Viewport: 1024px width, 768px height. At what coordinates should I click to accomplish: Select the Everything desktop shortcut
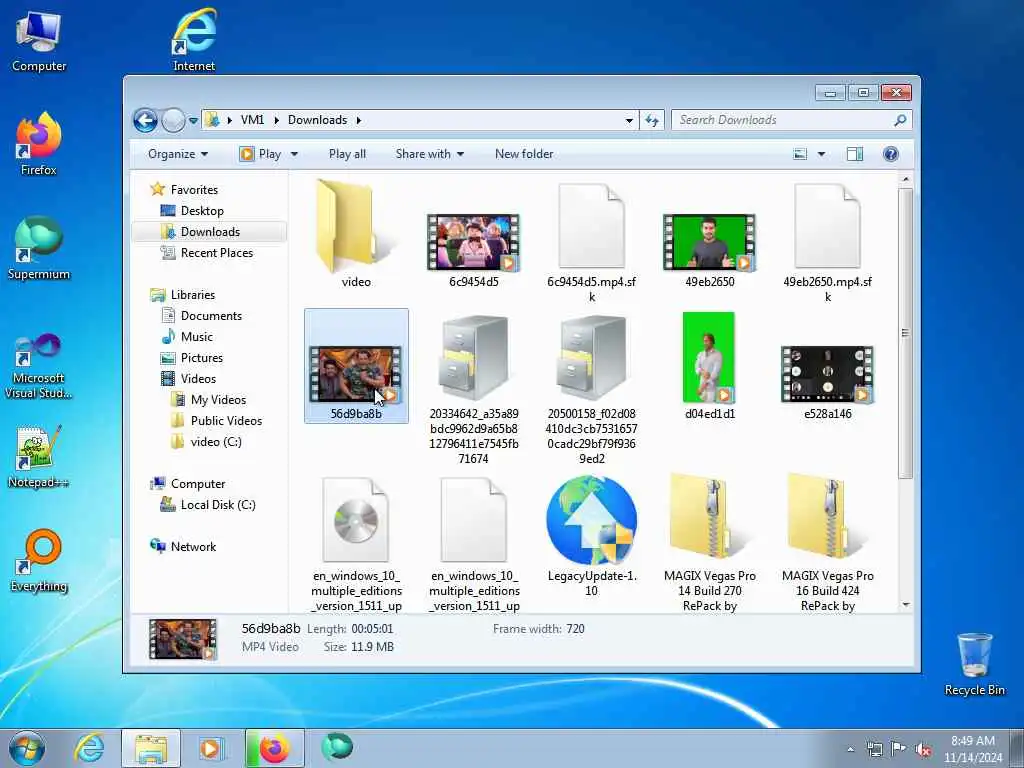pos(39,561)
